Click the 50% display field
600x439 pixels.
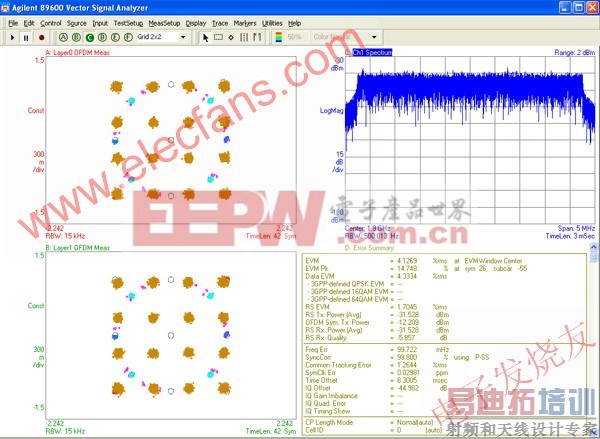click(x=294, y=37)
